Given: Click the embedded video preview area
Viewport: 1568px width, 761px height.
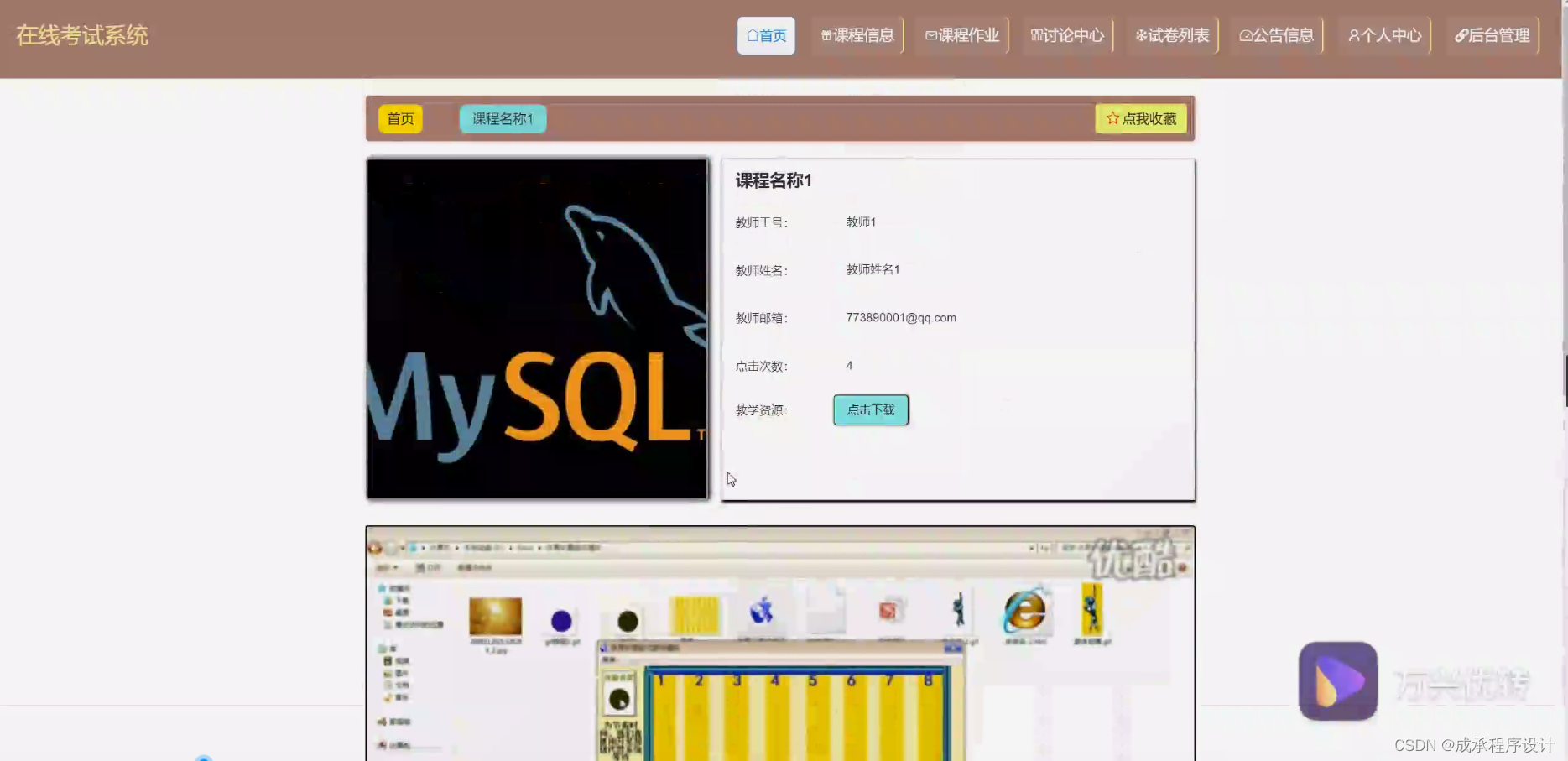Looking at the screenshot, I should tap(780, 644).
